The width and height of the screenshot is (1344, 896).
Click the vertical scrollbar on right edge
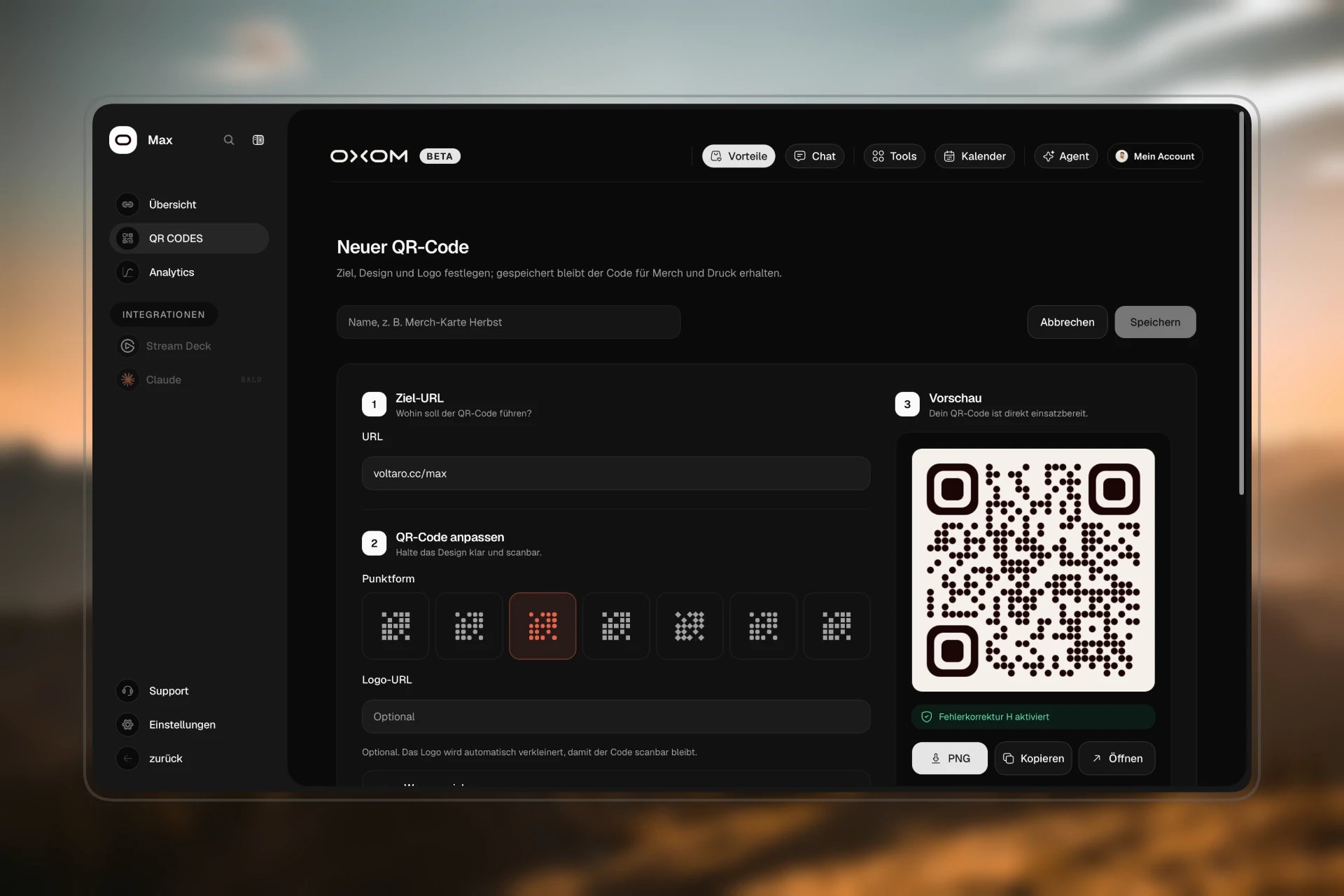(1241, 303)
